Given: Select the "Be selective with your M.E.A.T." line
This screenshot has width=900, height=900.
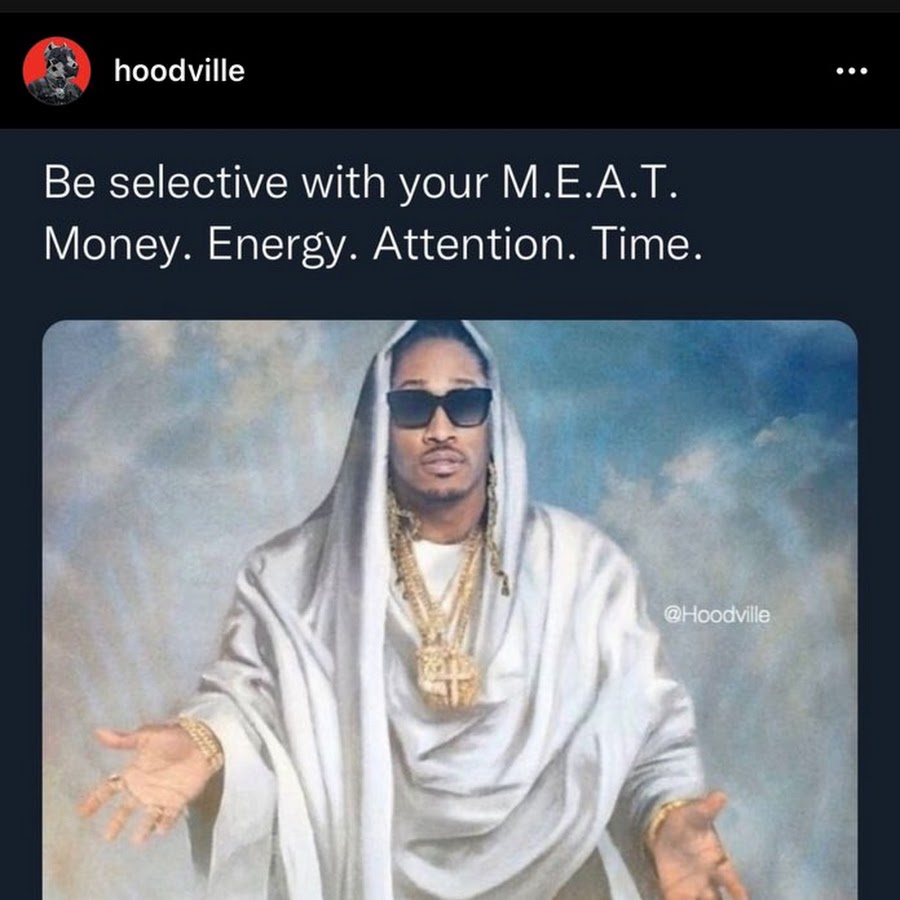Looking at the screenshot, I should pyautogui.click(x=360, y=183).
